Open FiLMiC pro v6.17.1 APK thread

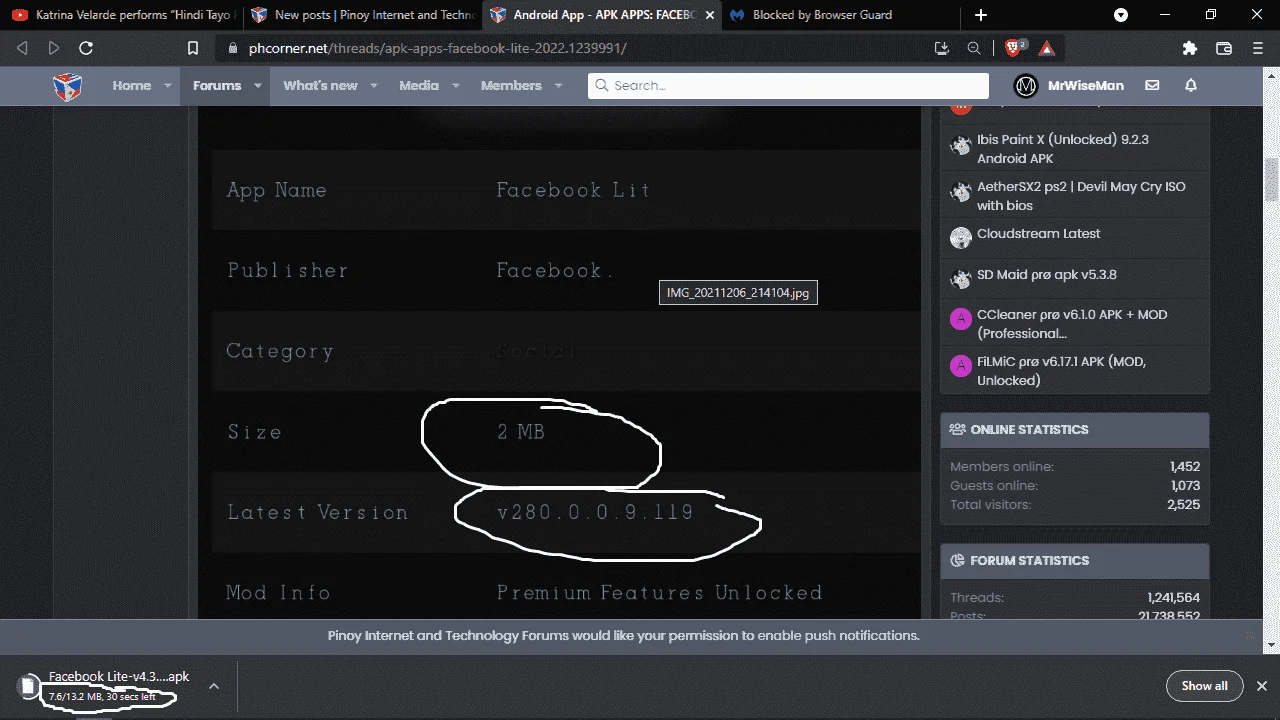coord(1061,371)
